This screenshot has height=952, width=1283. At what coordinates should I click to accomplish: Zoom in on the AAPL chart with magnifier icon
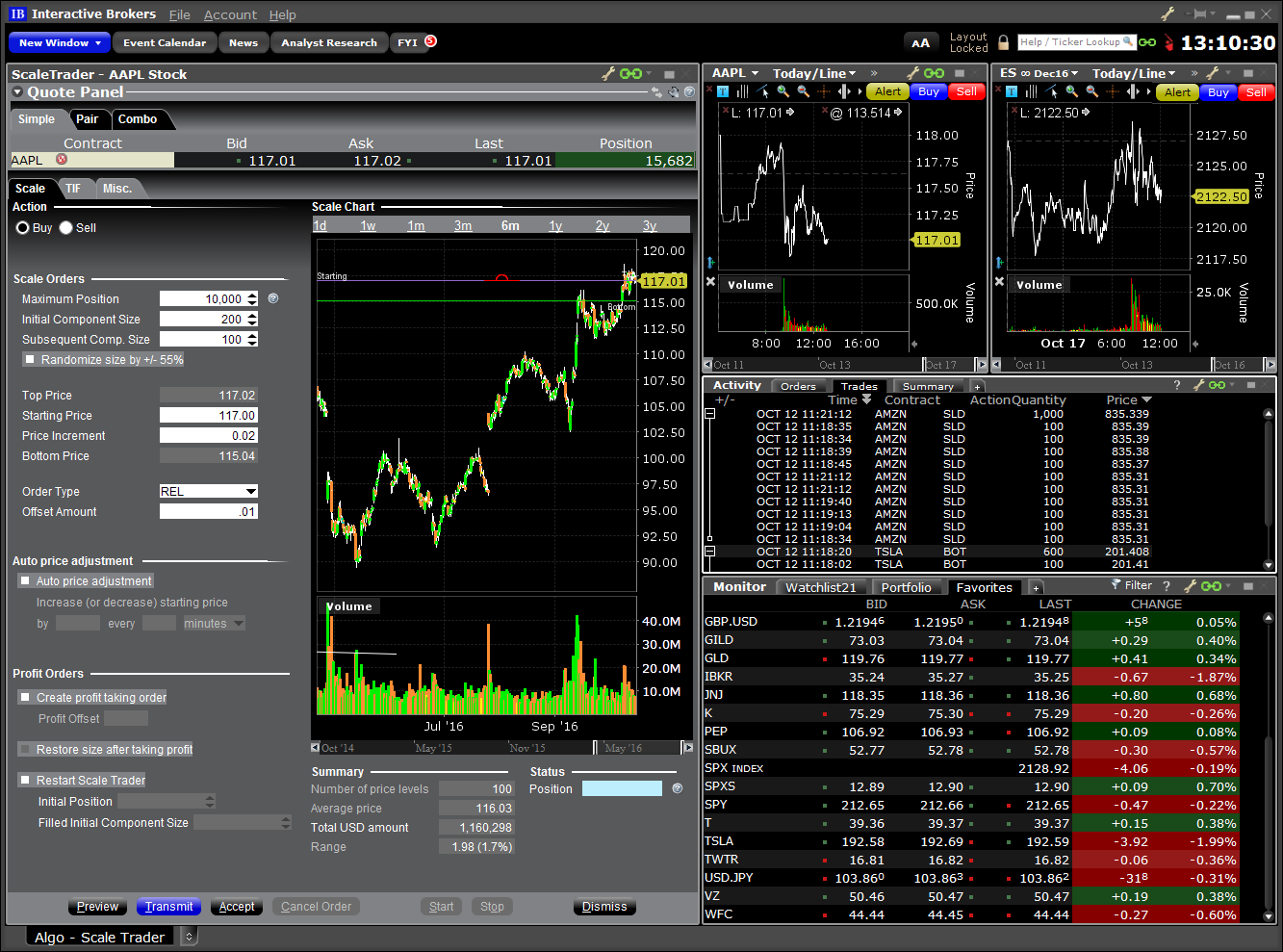(x=783, y=91)
